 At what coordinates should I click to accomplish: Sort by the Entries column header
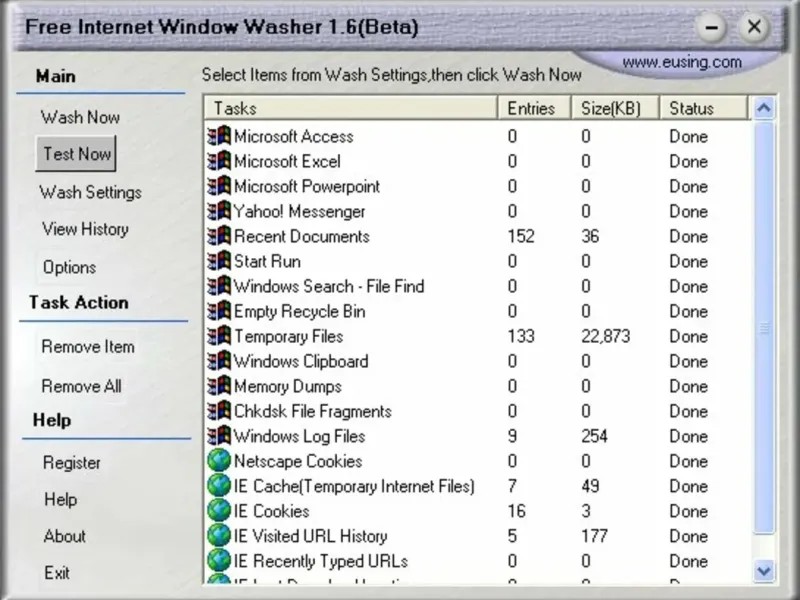click(534, 108)
